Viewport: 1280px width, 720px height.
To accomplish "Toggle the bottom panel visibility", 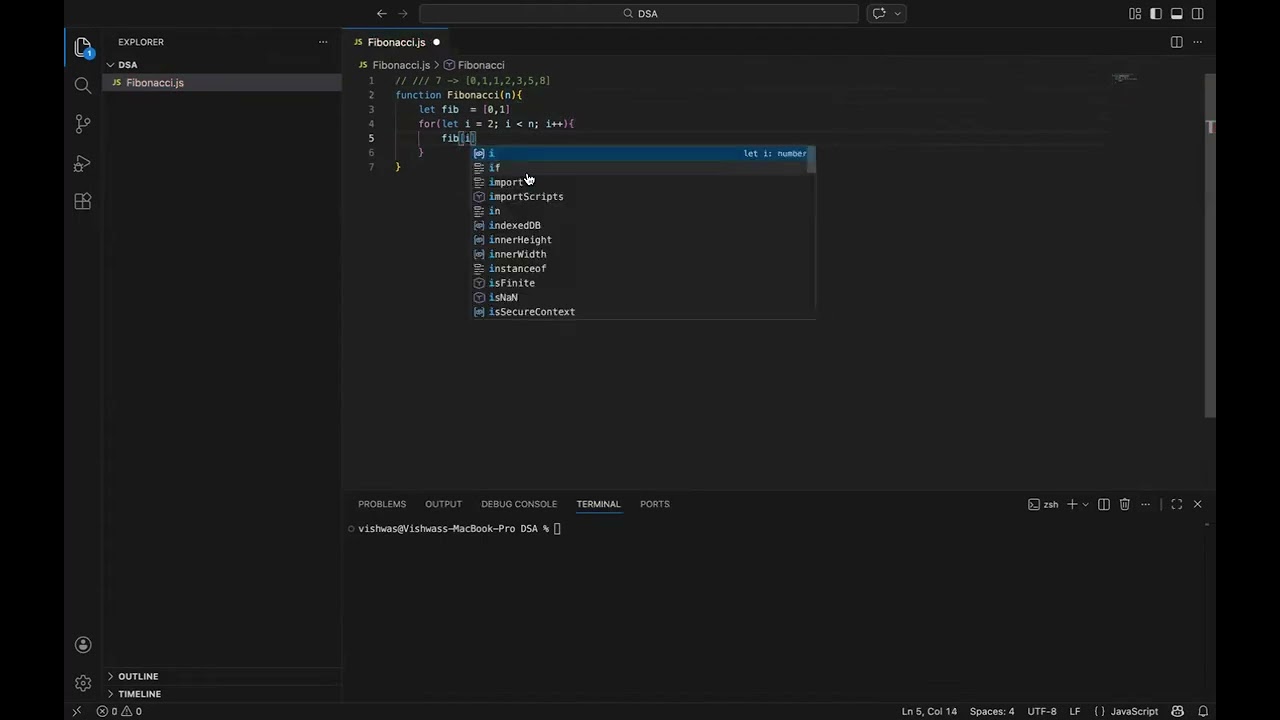I will (x=1177, y=13).
